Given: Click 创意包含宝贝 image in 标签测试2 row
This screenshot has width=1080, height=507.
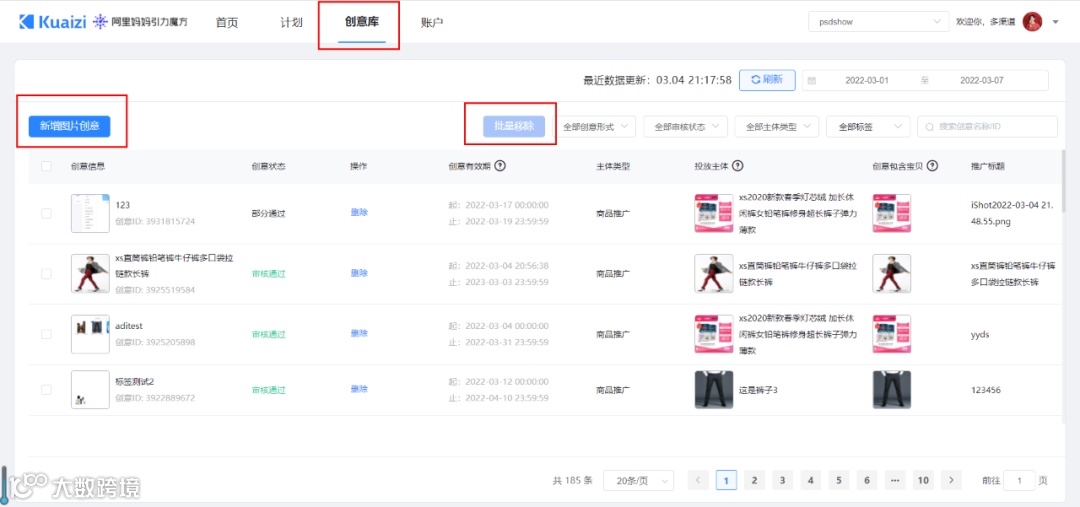Looking at the screenshot, I should (891, 390).
